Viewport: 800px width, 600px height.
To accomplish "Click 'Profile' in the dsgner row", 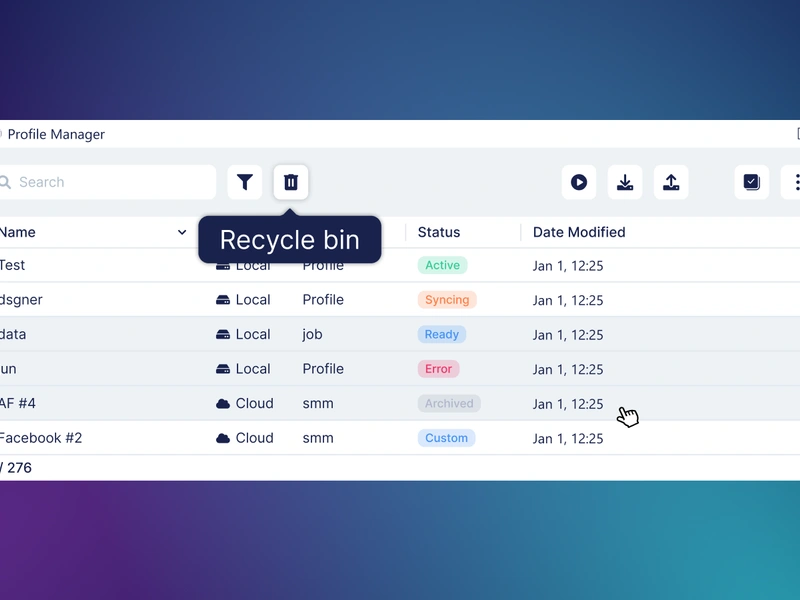I will [323, 299].
